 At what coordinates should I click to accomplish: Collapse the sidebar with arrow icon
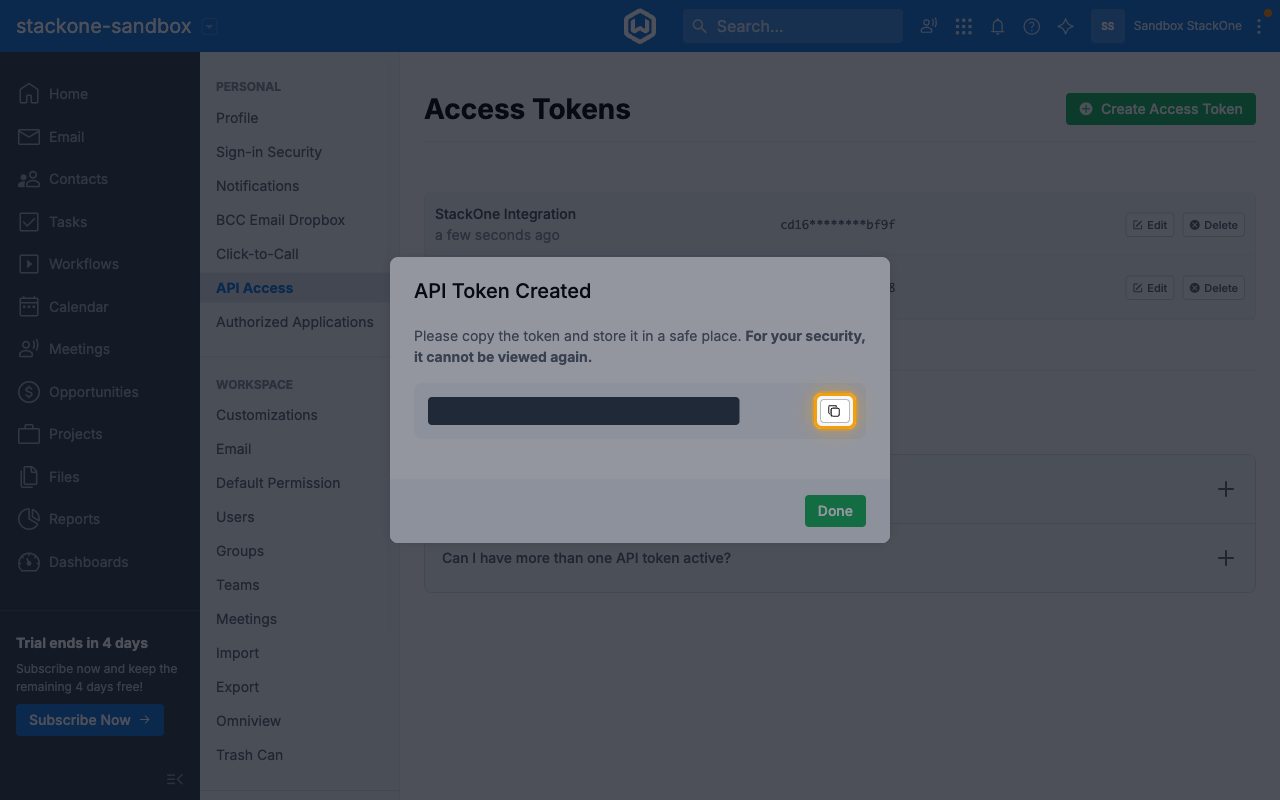(x=174, y=779)
